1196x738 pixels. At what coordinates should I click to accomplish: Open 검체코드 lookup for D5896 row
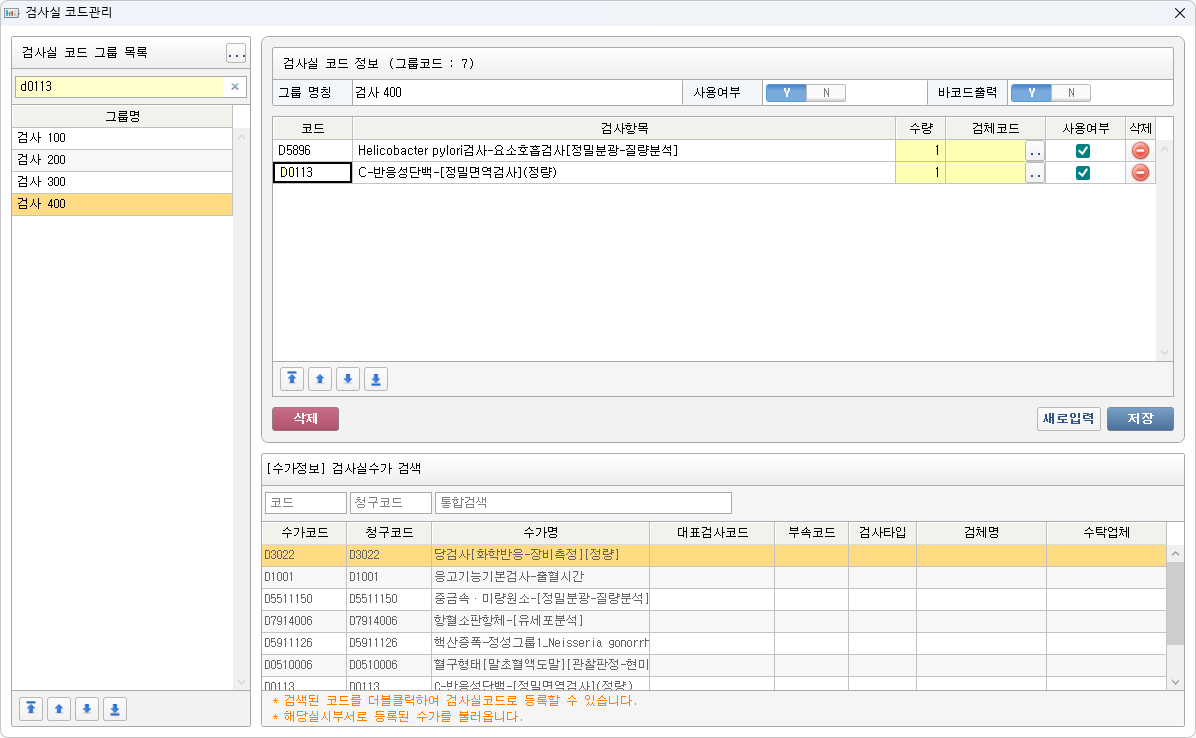pos(1035,151)
